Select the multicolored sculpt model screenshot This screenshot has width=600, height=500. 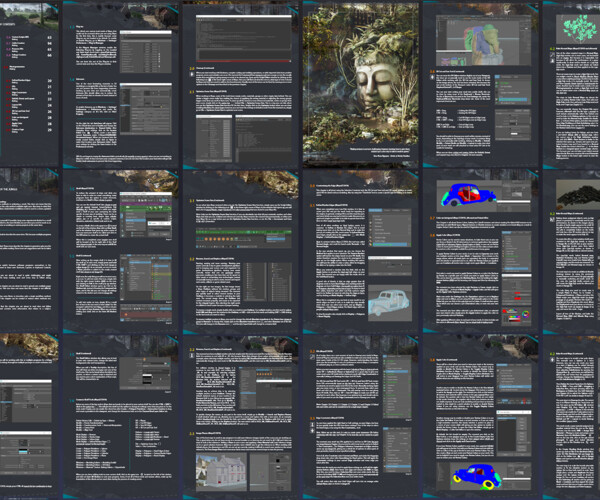tap(483, 41)
